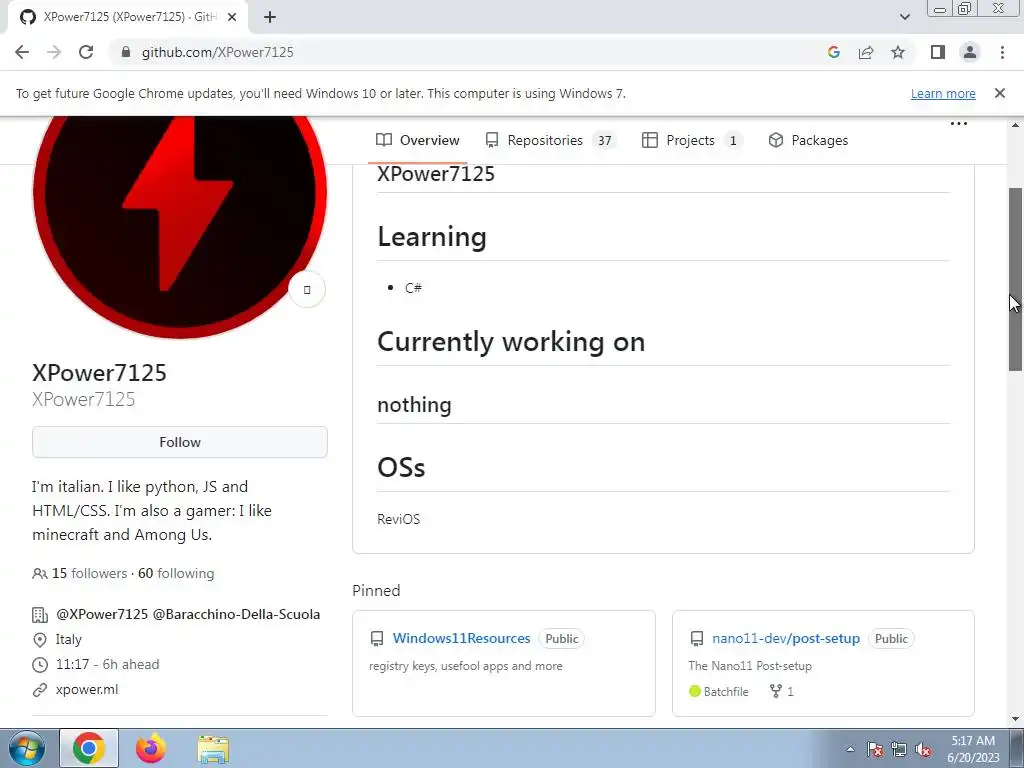Click the Chrome taskbar icon
Viewport: 1024px width, 768px height.
click(89, 748)
